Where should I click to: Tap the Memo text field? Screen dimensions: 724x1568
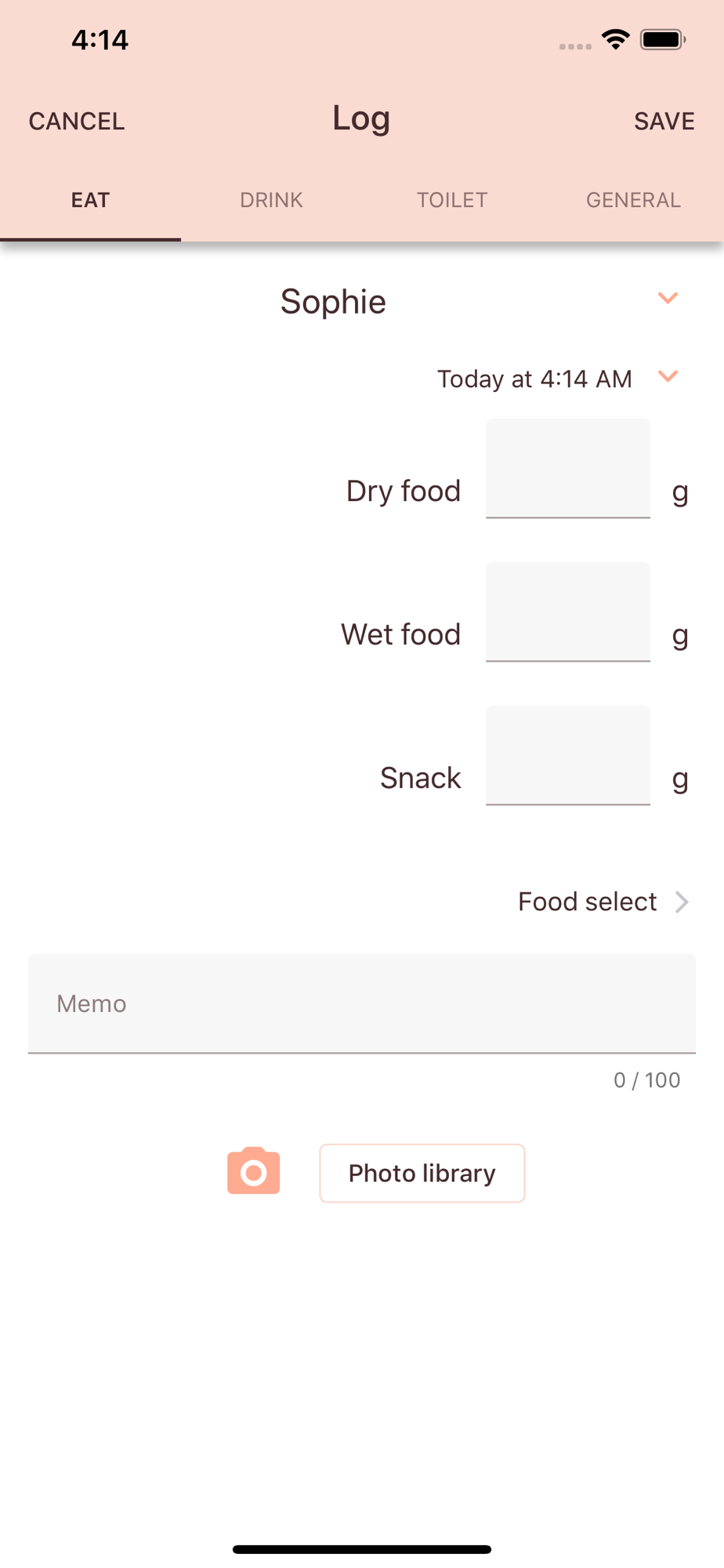tap(362, 1004)
